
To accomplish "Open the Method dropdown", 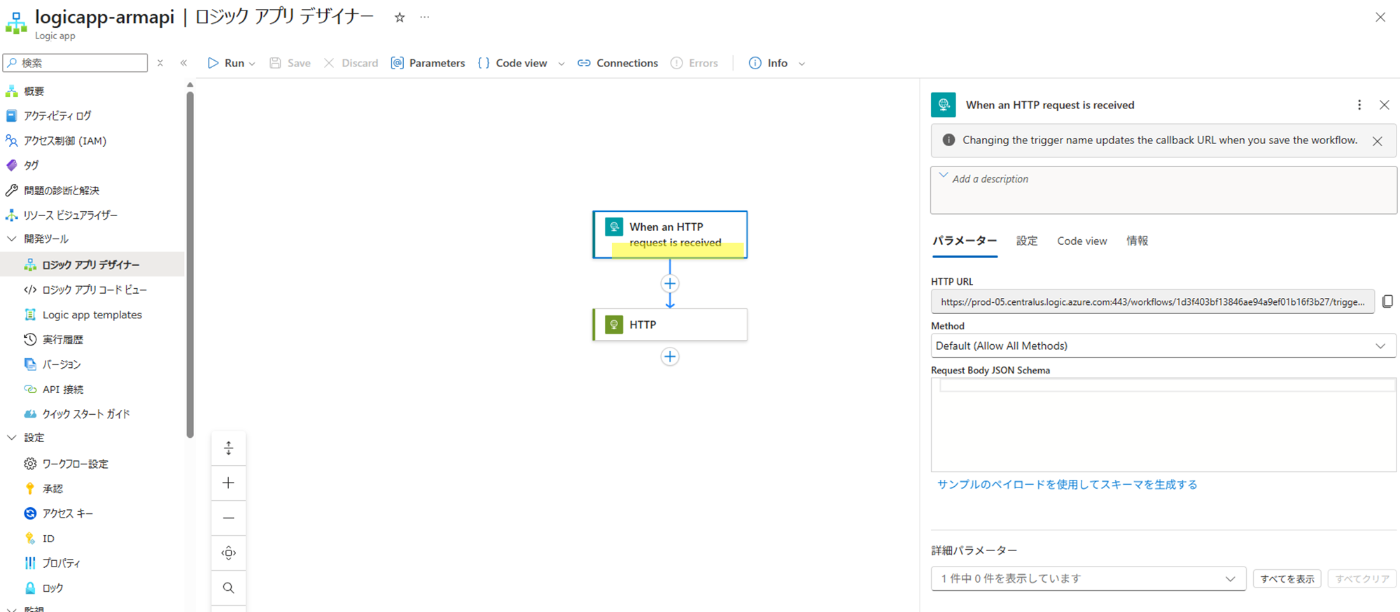I will (x=1164, y=346).
